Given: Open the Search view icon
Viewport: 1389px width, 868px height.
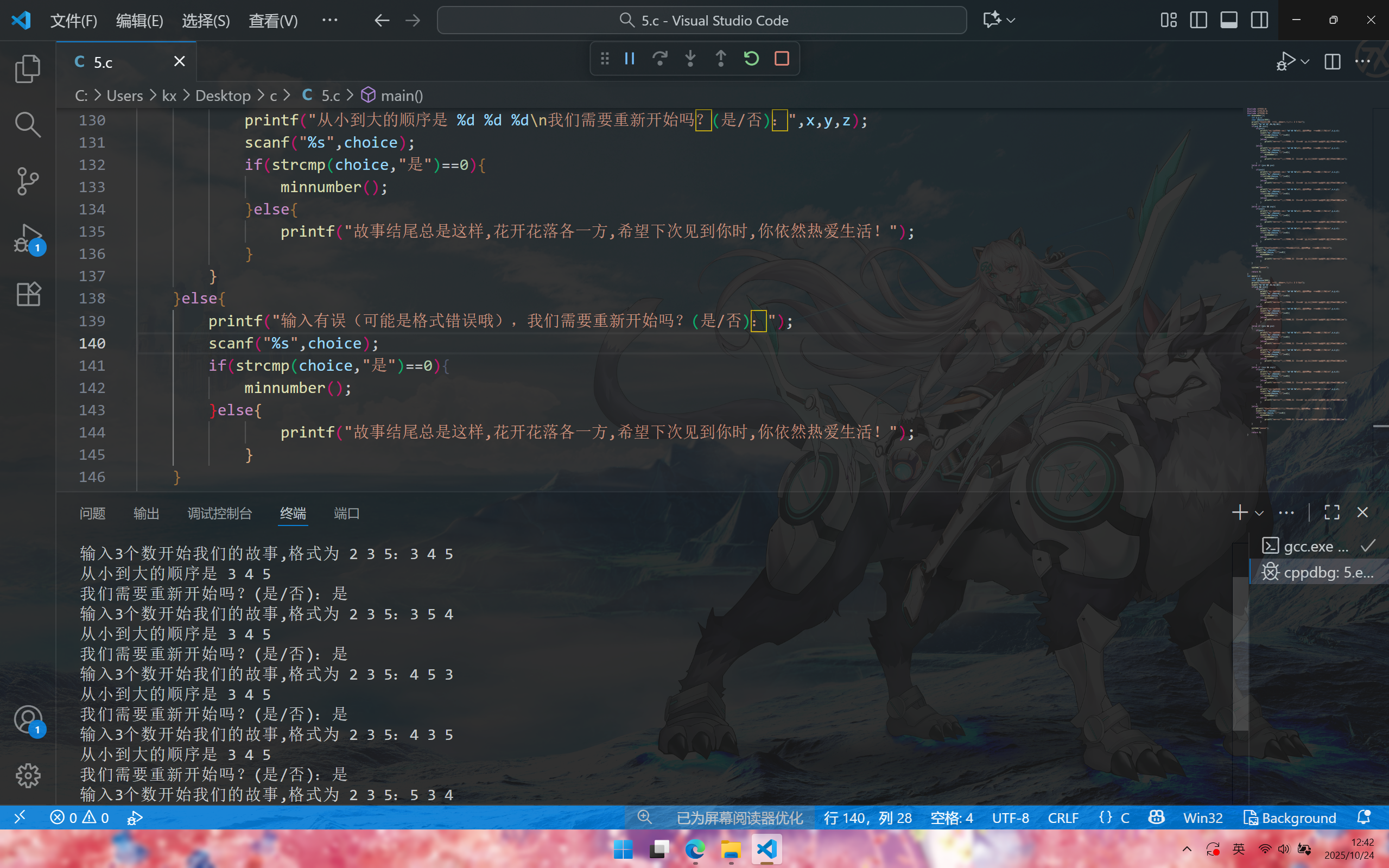Looking at the screenshot, I should (28, 124).
